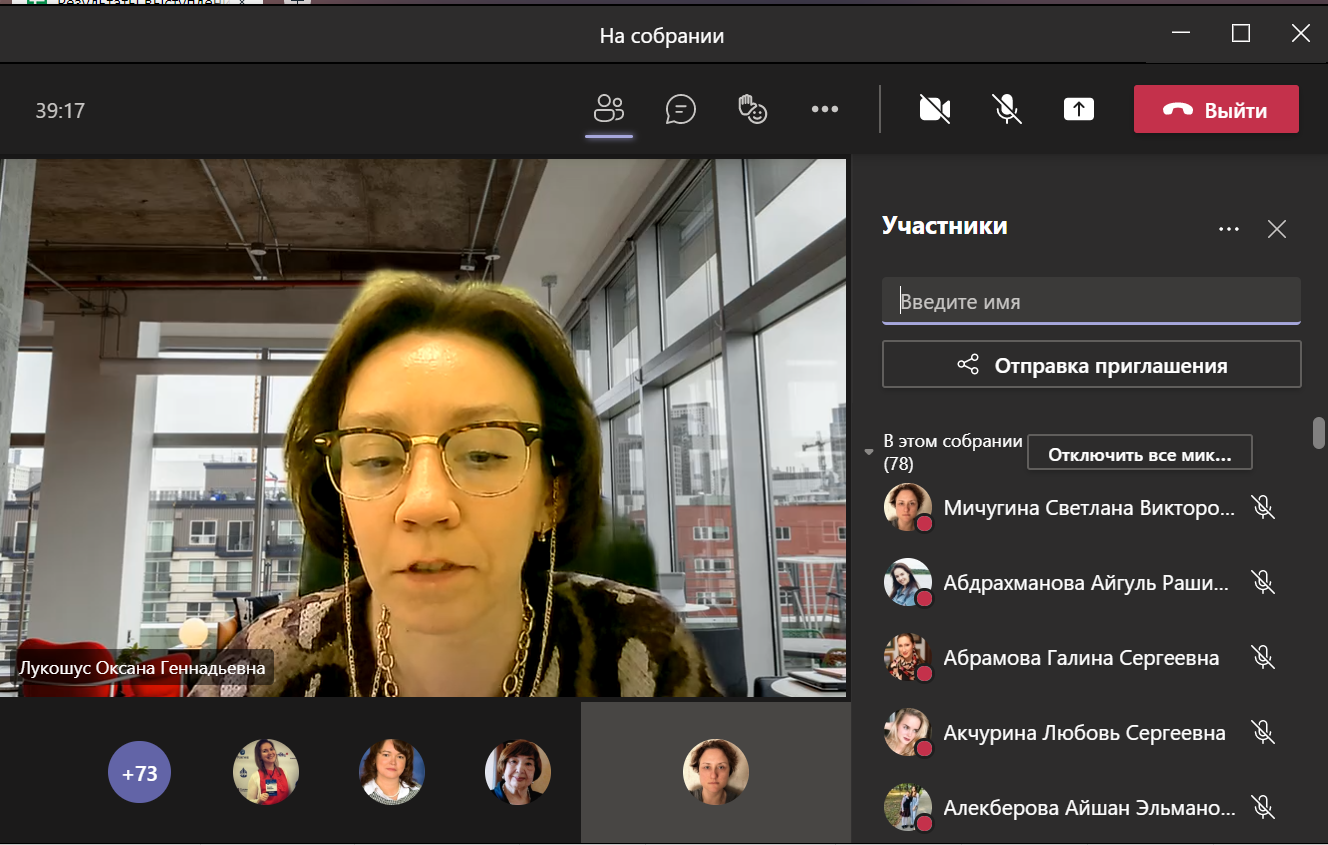Viewport: 1328px width, 845px height.
Task: Click the highlighted participant avatar thumbnail in bottom strip
Action: [x=715, y=772]
